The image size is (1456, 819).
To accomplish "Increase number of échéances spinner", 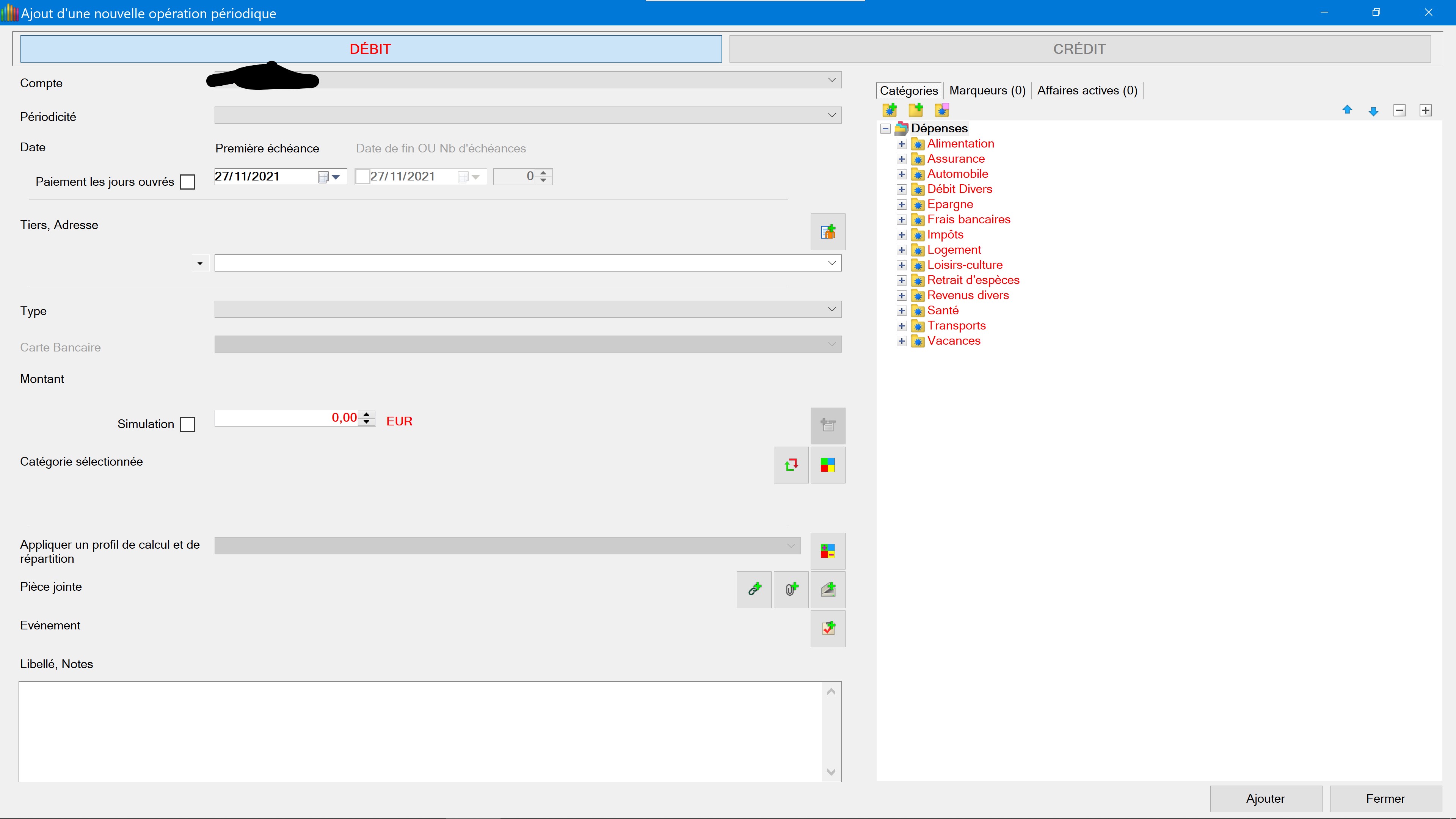I will [x=543, y=173].
